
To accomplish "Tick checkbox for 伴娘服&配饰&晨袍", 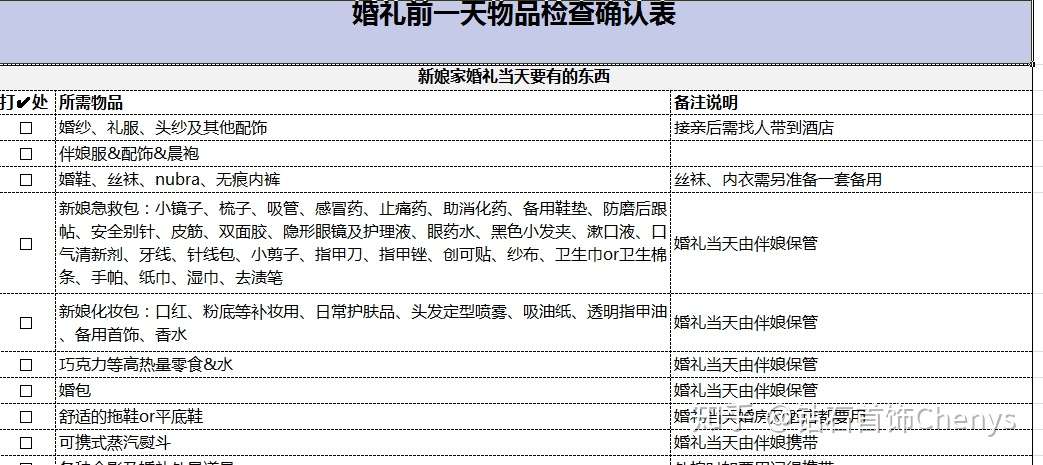I will click(x=26, y=154).
